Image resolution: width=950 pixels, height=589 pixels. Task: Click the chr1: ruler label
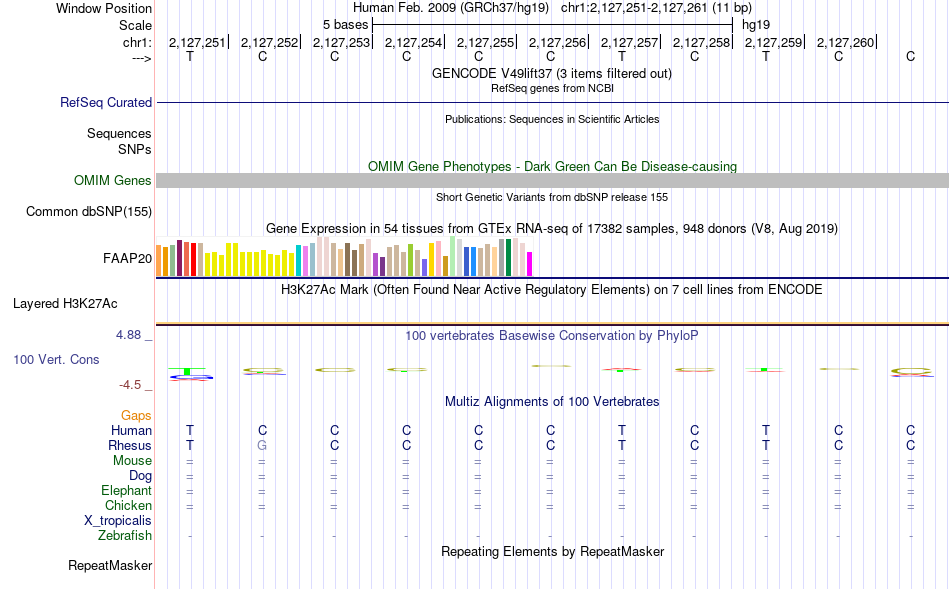coord(137,42)
